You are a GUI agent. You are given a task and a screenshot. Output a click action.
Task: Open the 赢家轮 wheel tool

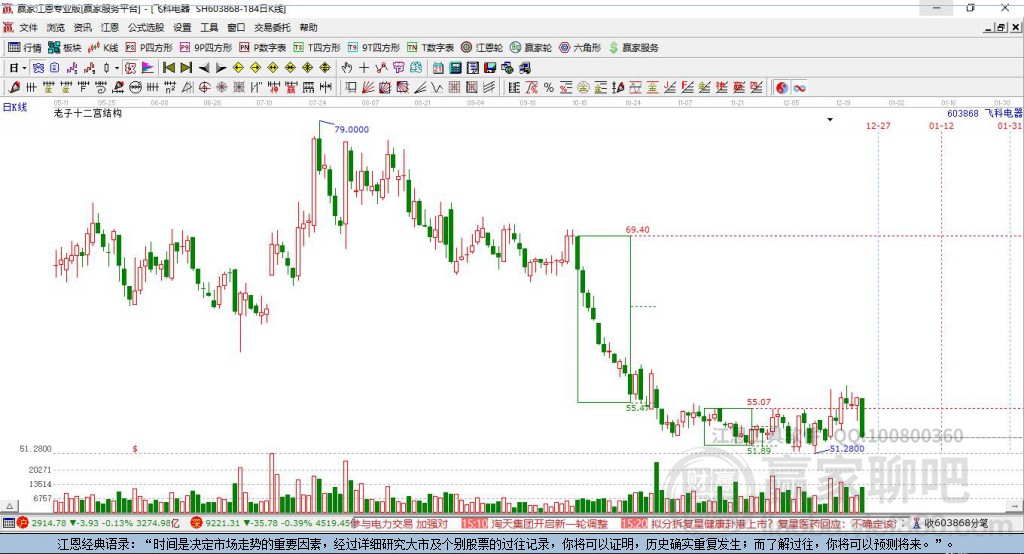(x=531, y=48)
